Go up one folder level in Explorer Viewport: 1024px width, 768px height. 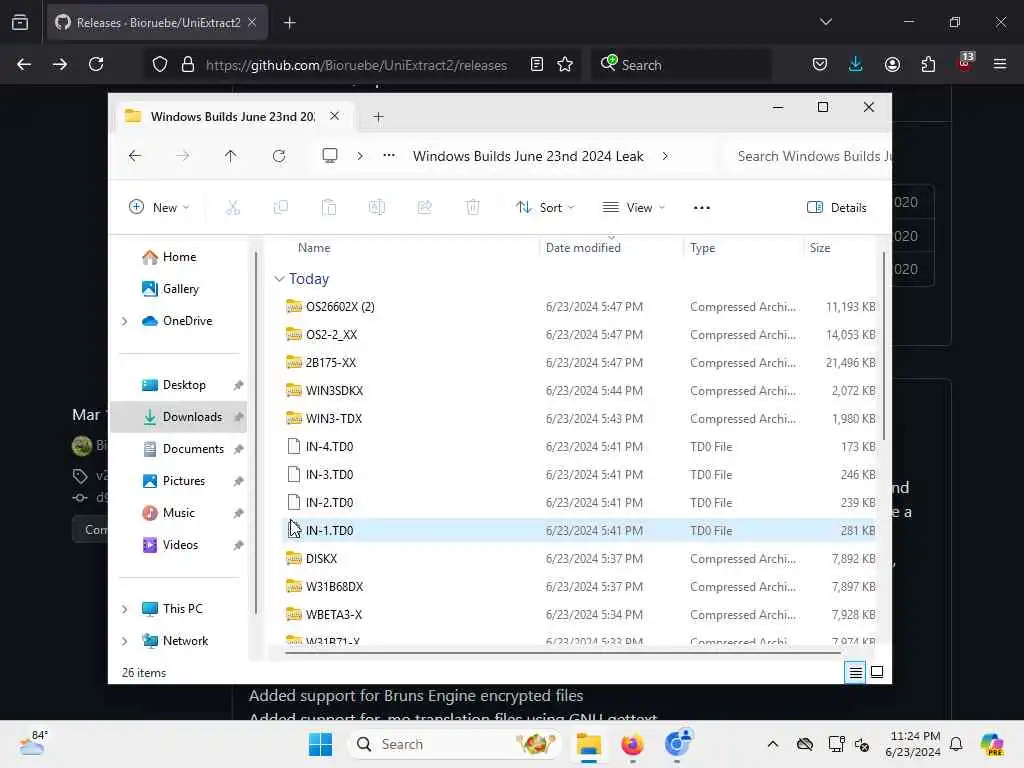coord(231,156)
